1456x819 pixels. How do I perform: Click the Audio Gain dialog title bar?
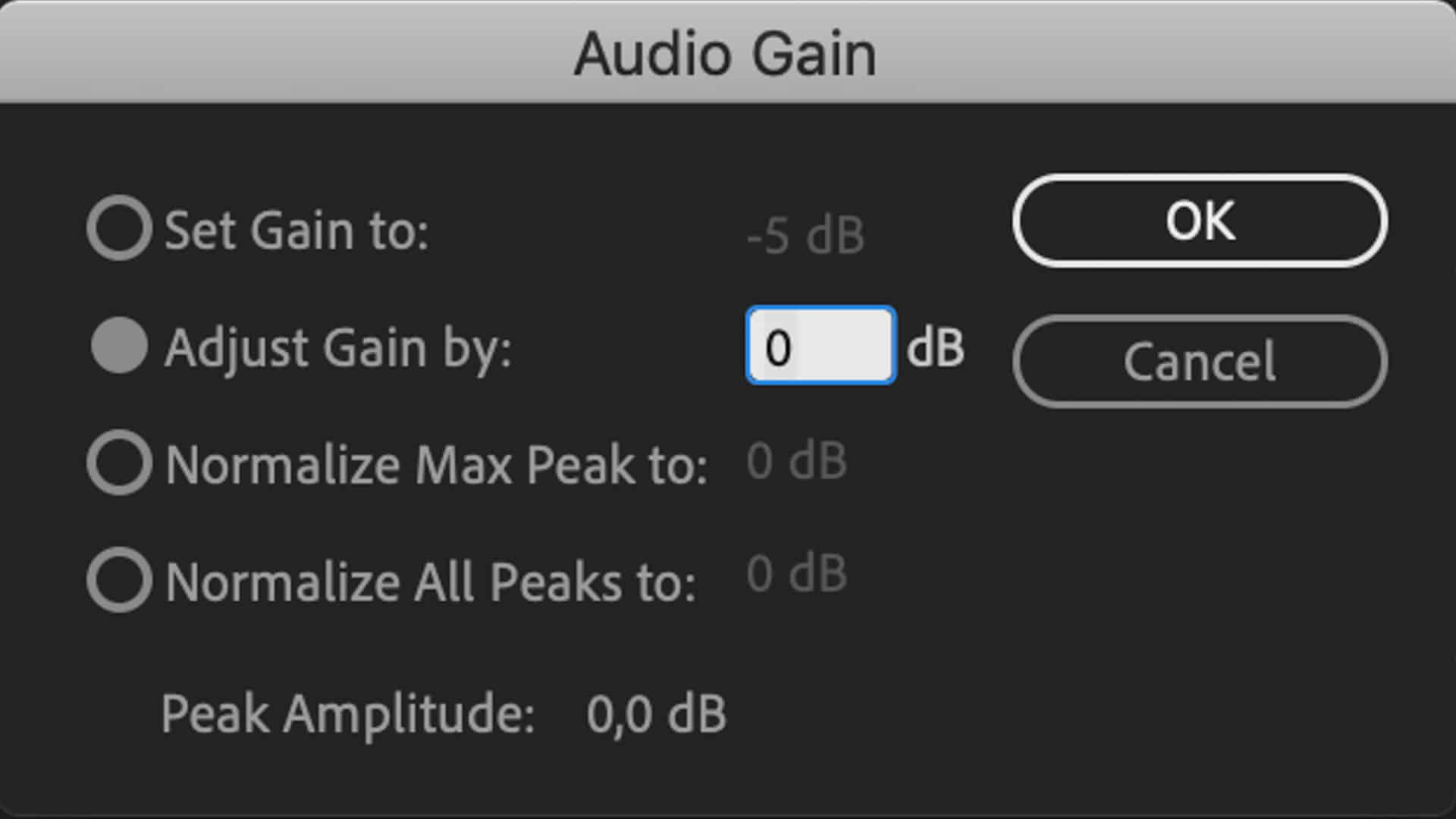coord(726,53)
